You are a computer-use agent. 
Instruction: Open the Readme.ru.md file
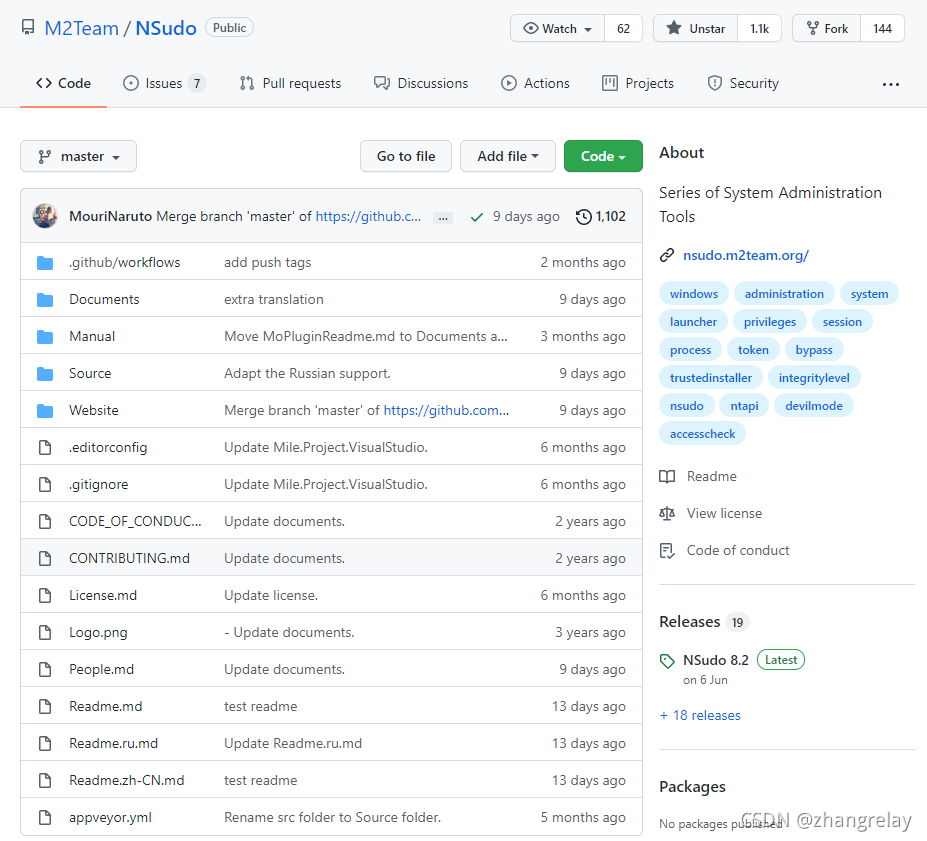click(114, 743)
